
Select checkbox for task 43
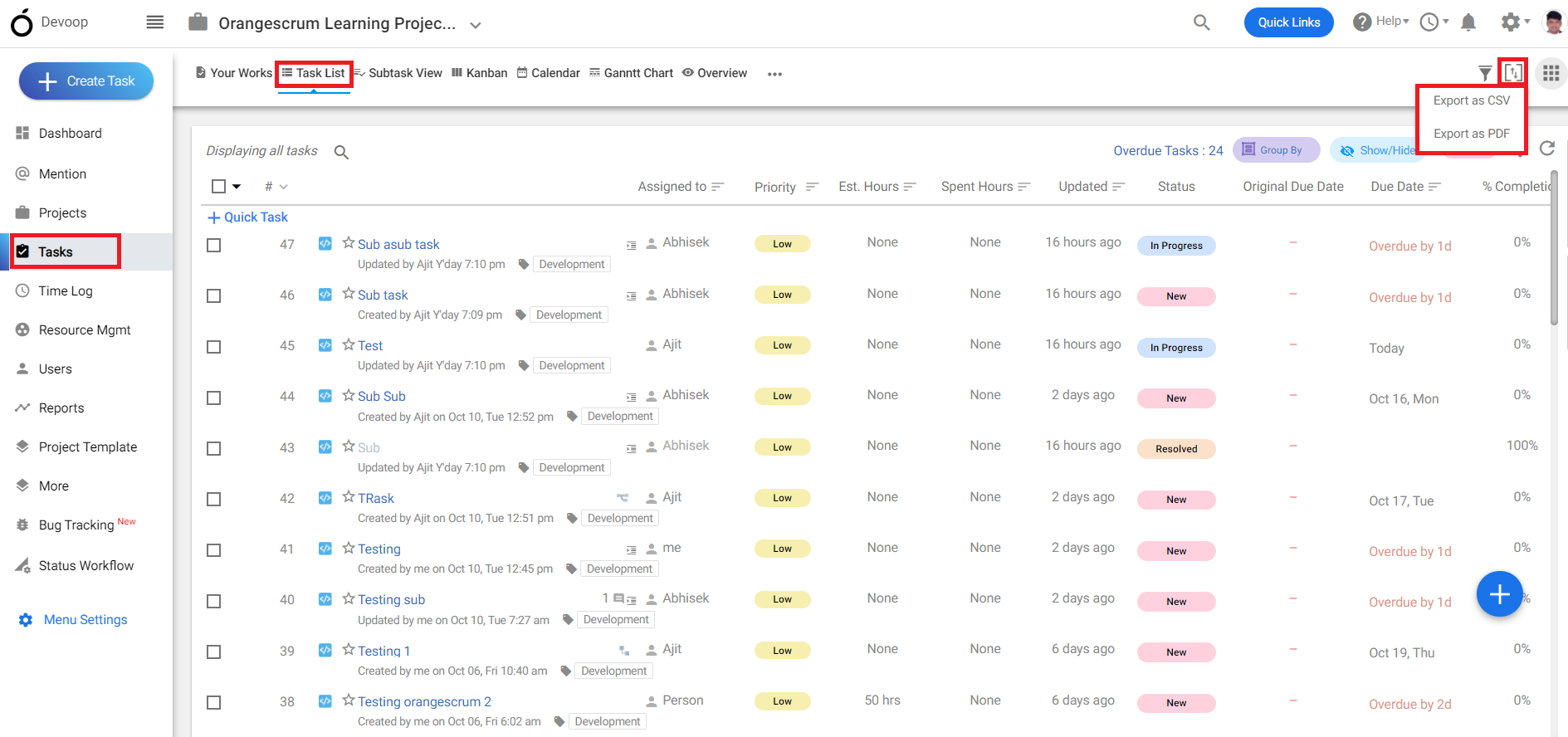click(213, 449)
